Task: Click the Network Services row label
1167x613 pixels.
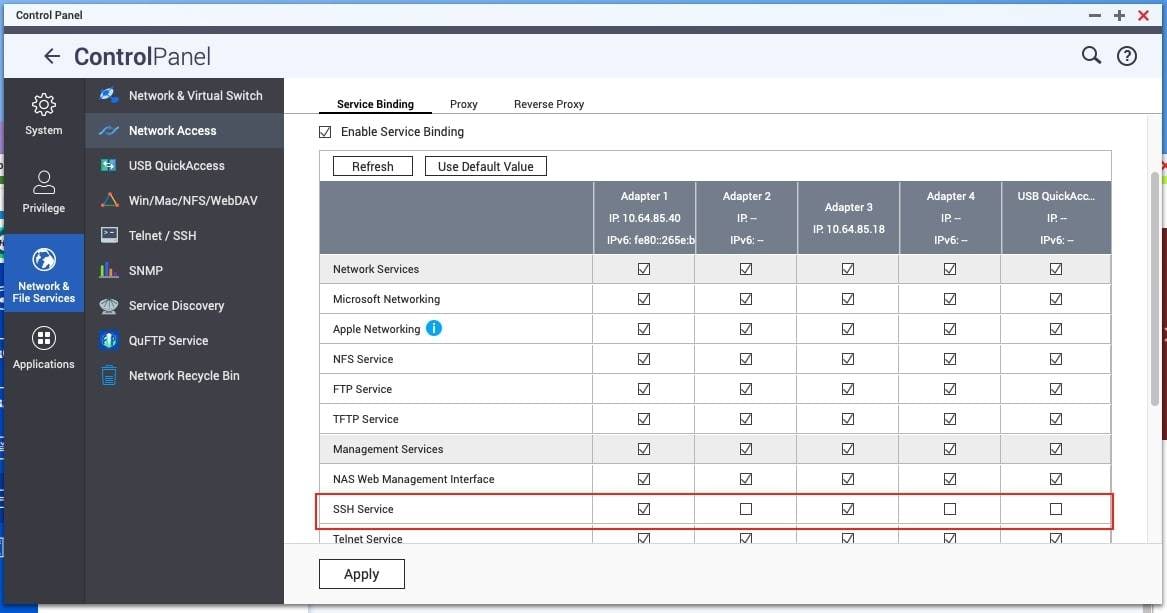Action: 376,269
